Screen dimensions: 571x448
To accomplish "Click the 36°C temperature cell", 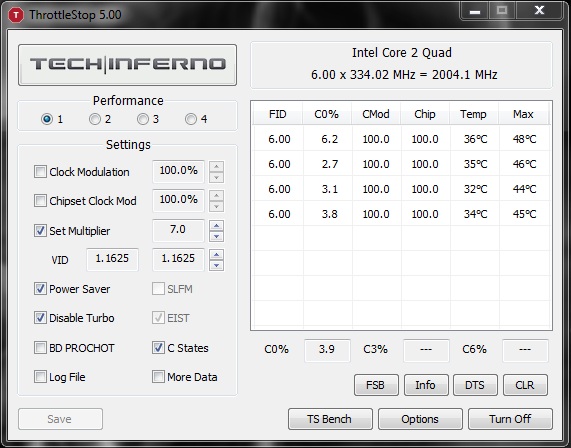I will tap(475, 139).
